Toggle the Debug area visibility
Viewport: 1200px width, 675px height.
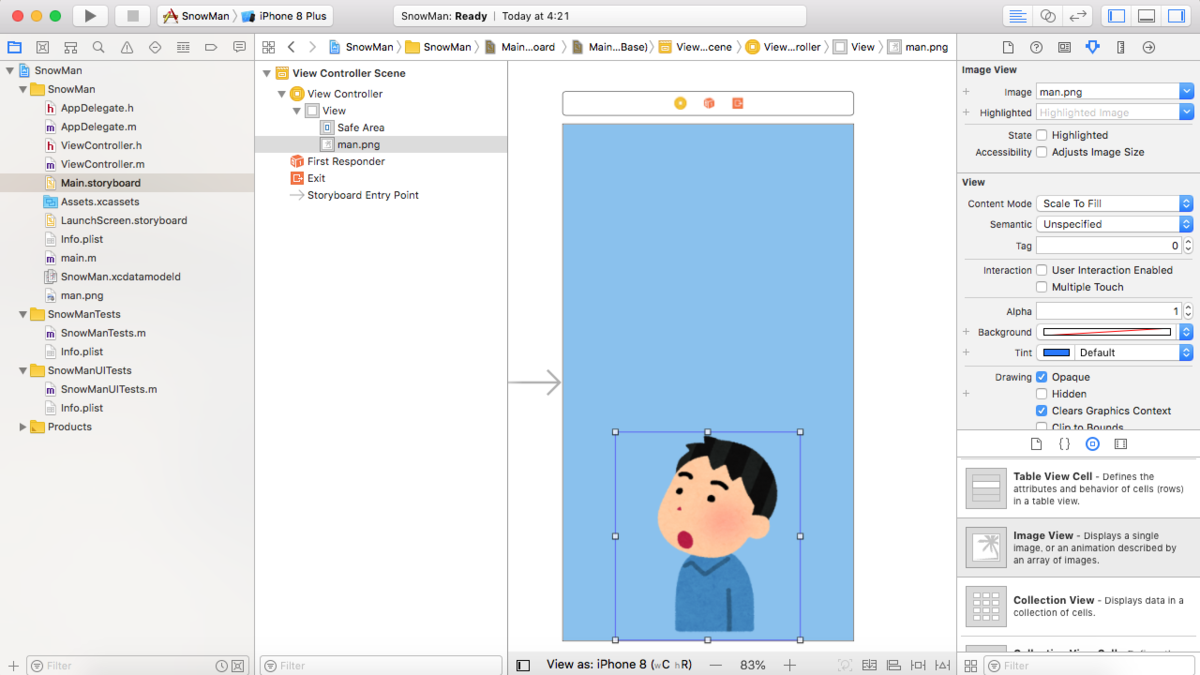point(1147,16)
